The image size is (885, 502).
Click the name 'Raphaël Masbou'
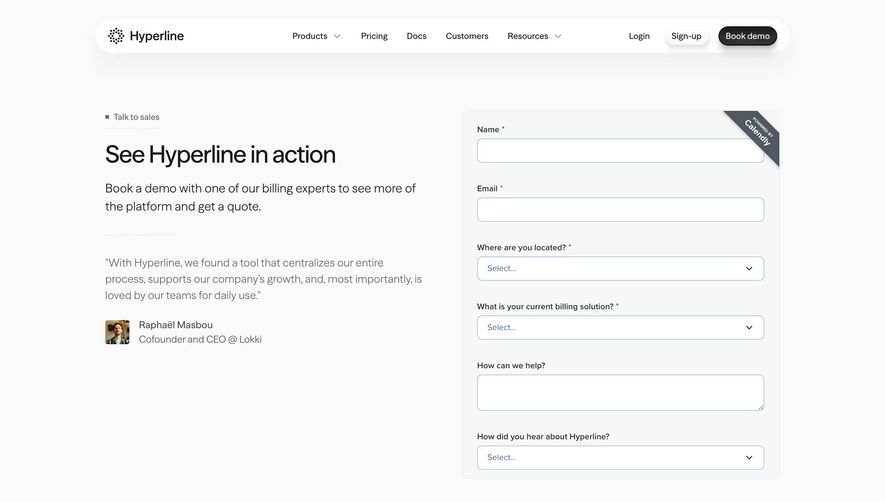[176, 325]
